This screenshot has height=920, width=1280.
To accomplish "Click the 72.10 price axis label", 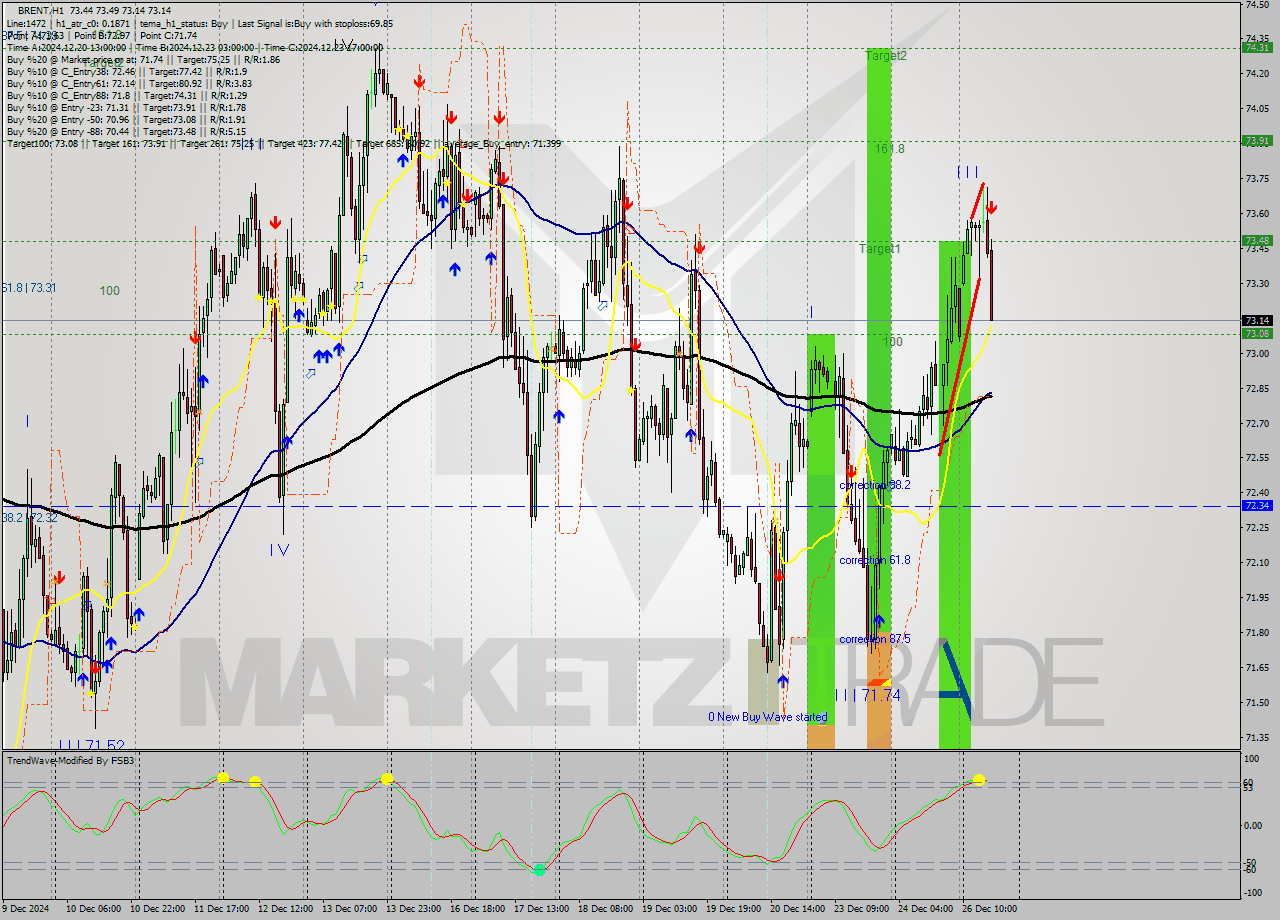I will [x=1257, y=562].
